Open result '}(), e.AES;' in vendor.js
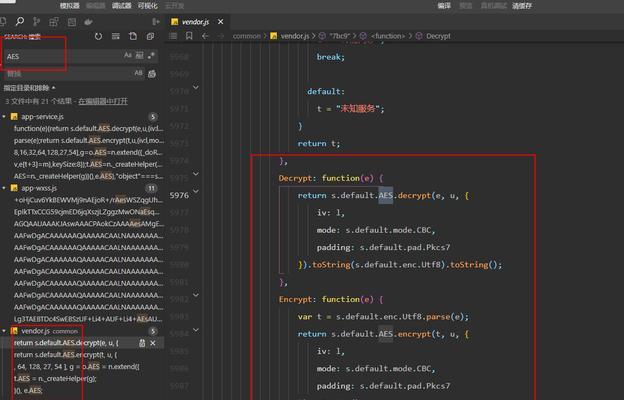624x400 pixels. (x=28, y=390)
